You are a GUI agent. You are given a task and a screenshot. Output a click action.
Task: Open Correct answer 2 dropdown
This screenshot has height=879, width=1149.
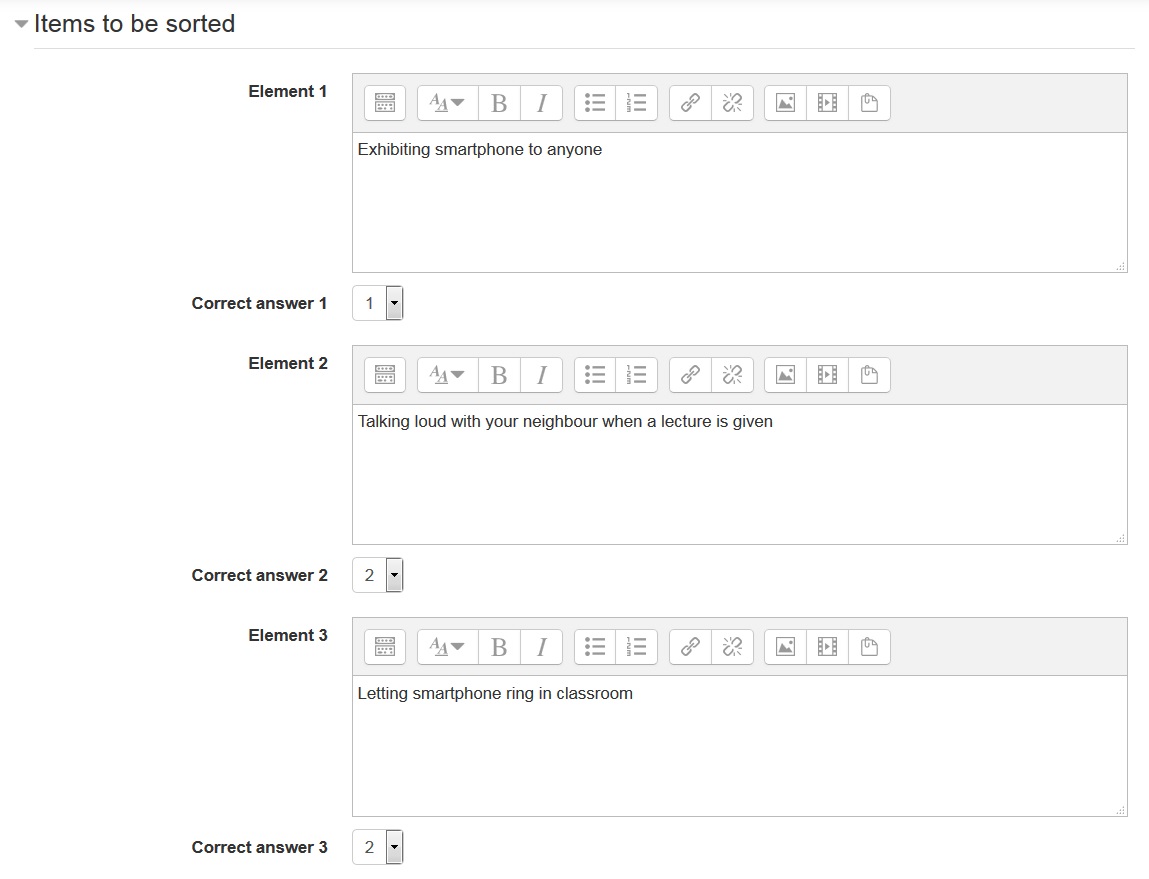click(378, 576)
